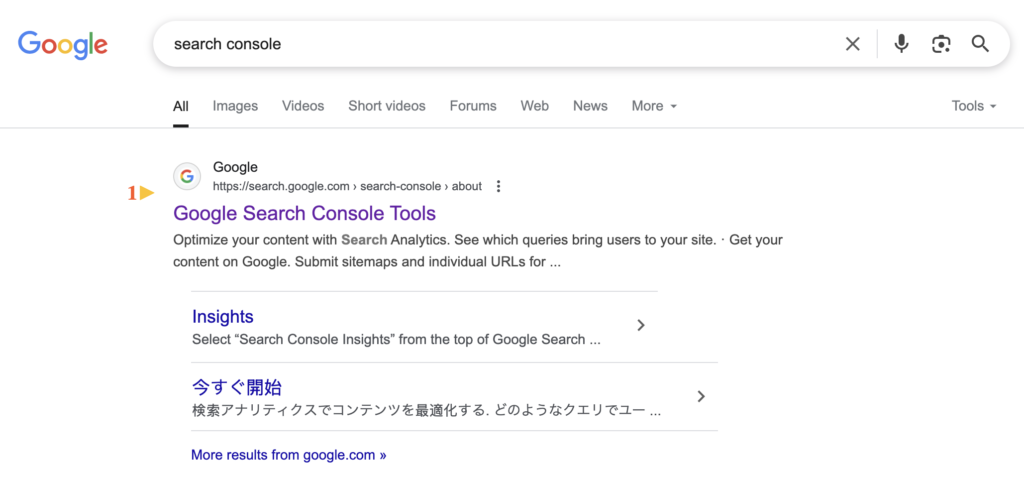Image resolution: width=1024 pixels, height=481 pixels.
Task: Expand the More dropdown
Action: pos(654,106)
